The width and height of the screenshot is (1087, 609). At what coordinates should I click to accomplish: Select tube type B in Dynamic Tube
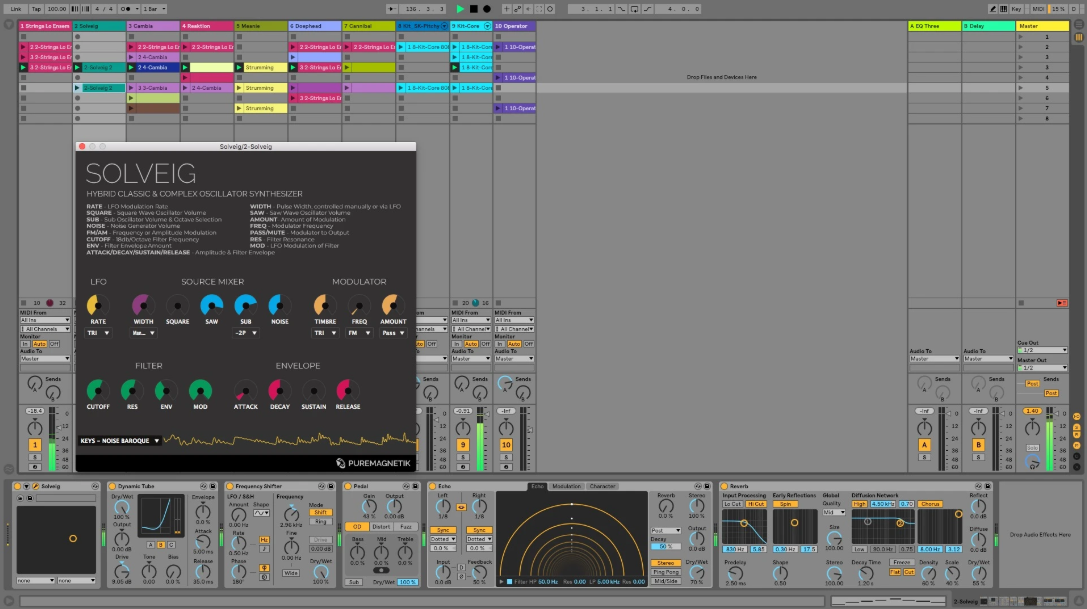click(161, 545)
